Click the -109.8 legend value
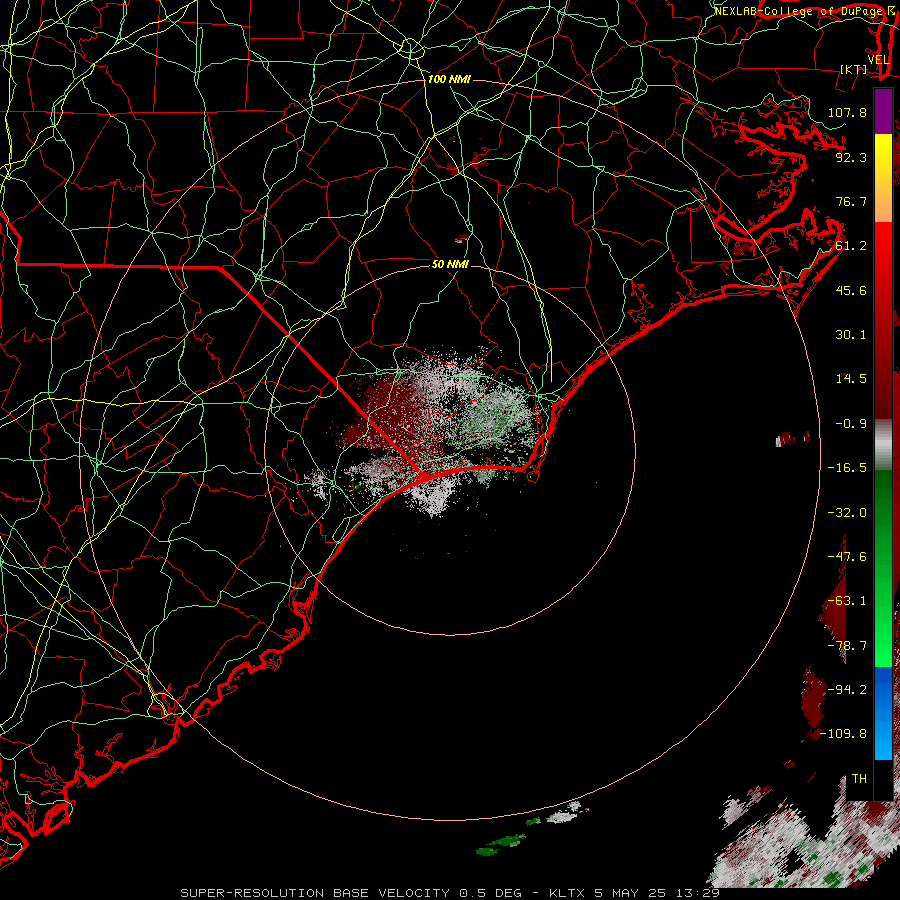Image resolution: width=900 pixels, height=900 pixels. (843, 734)
